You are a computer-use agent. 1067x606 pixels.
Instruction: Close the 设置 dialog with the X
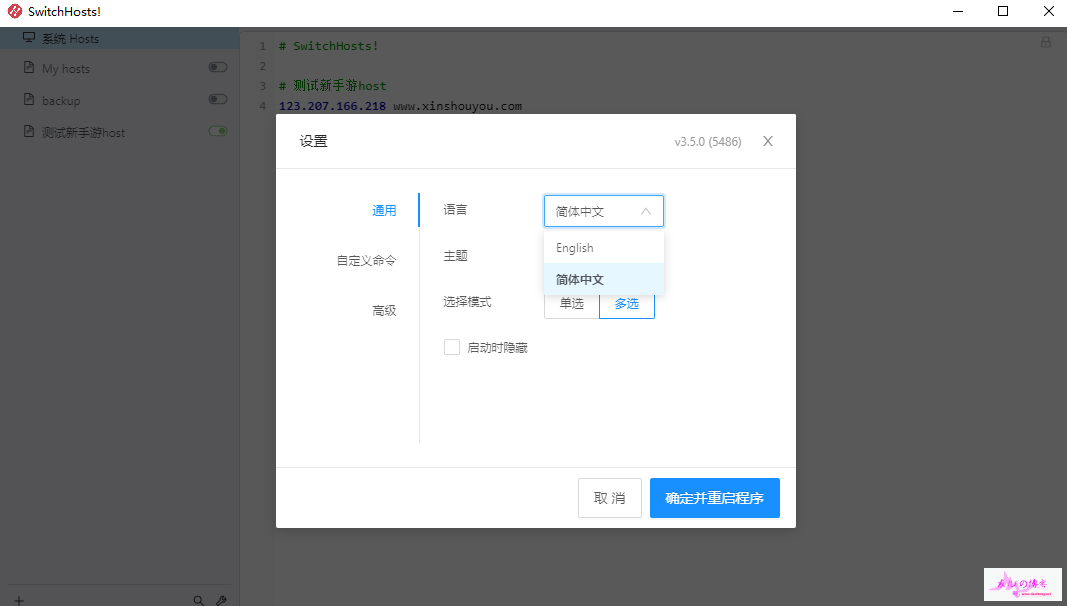pyautogui.click(x=768, y=141)
